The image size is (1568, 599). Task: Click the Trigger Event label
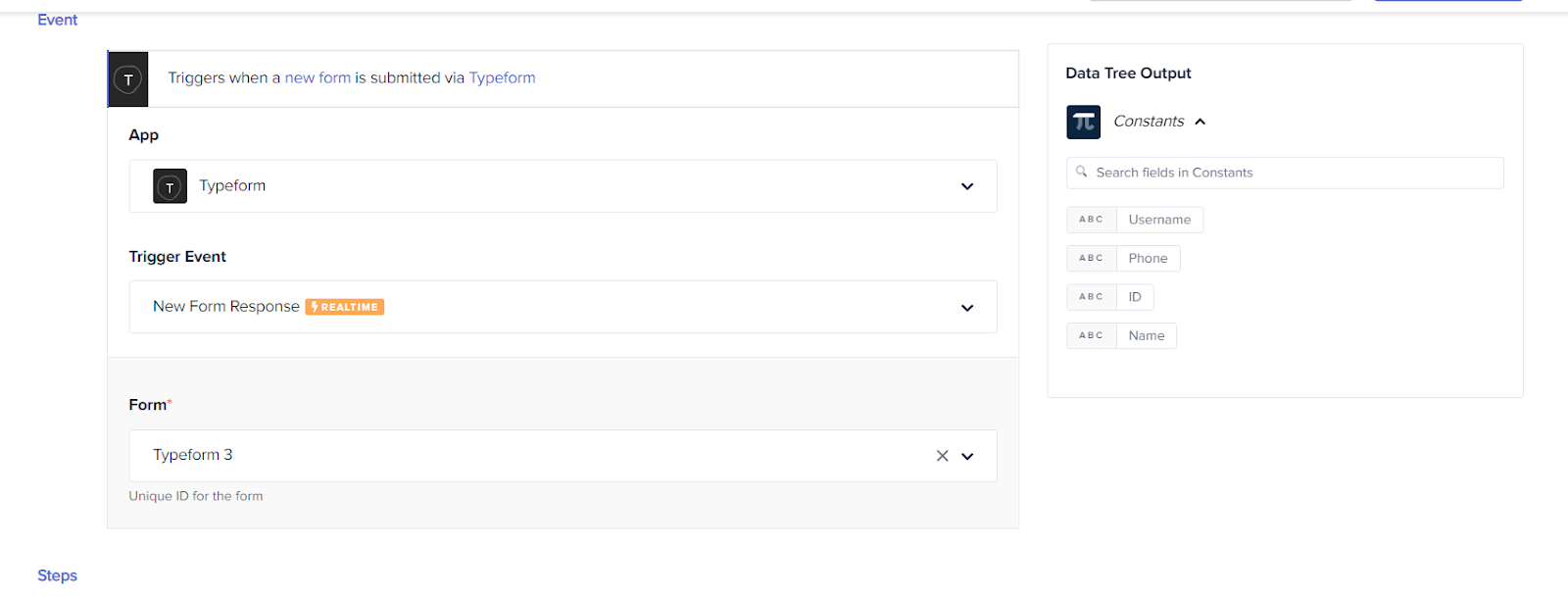pos(177,257)
